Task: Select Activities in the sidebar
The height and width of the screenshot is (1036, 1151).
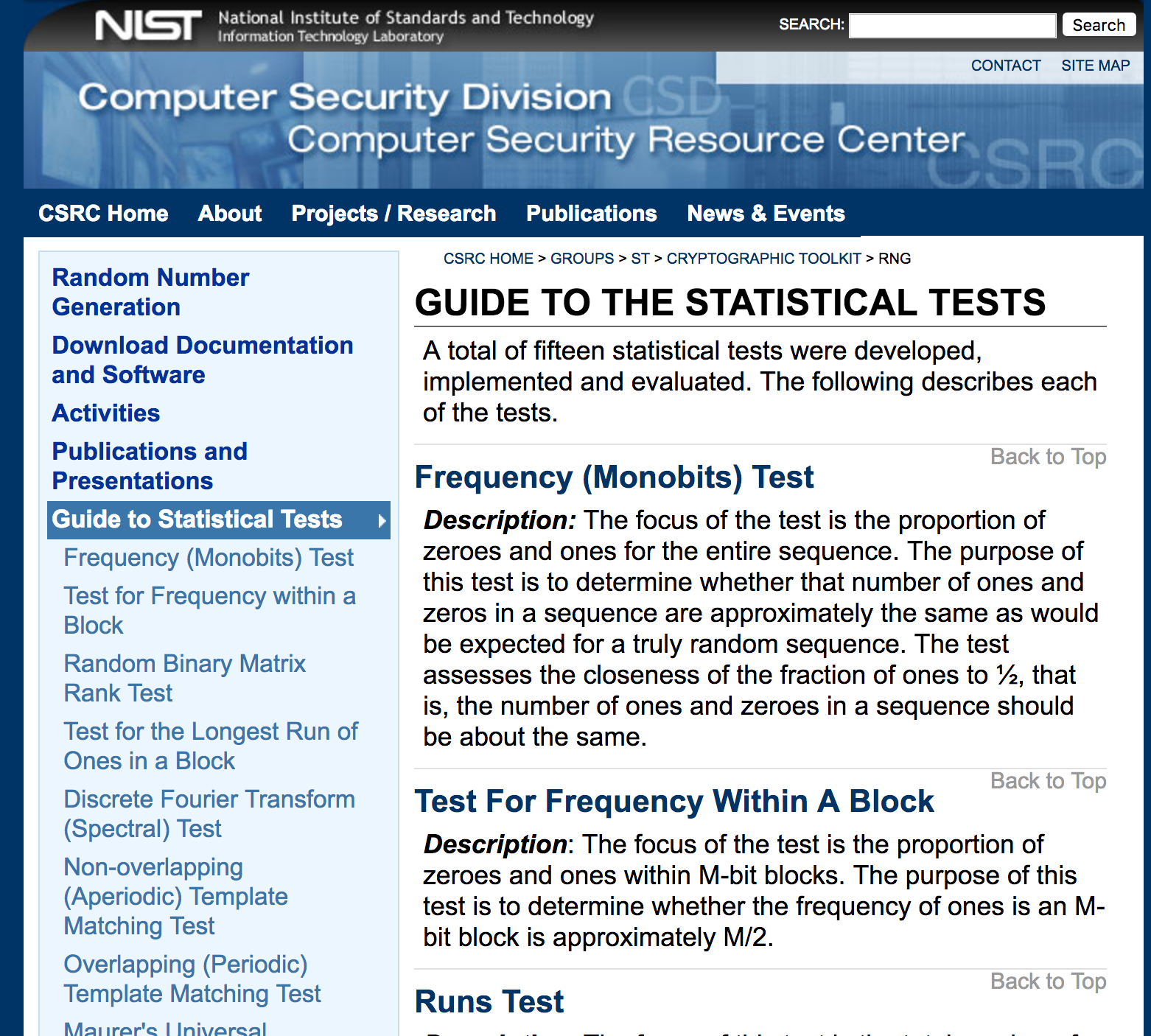Action: pos(106,413)
